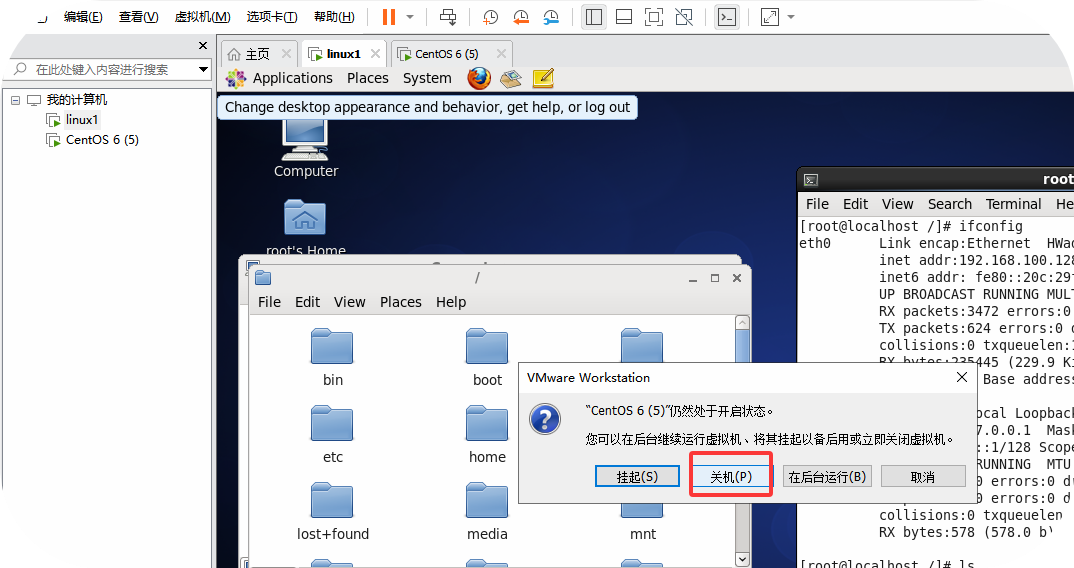Click the stretch guest display icon
Viewport: 1074px width, 568px height.
(x=770, y=17)
